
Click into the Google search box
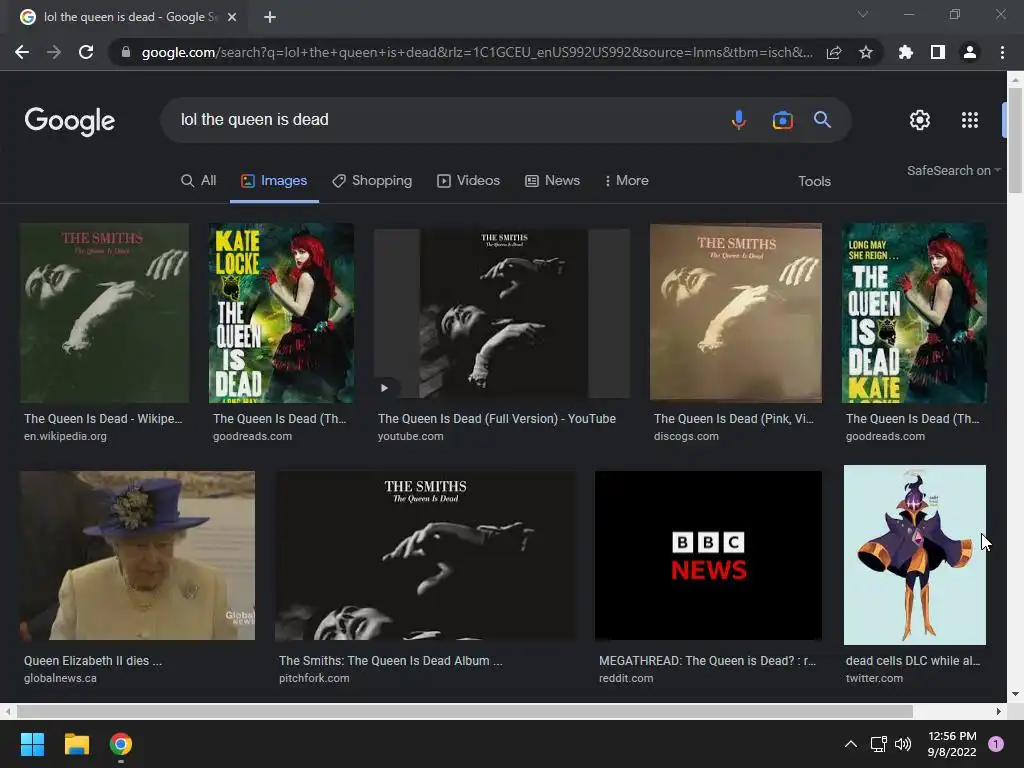451,120
